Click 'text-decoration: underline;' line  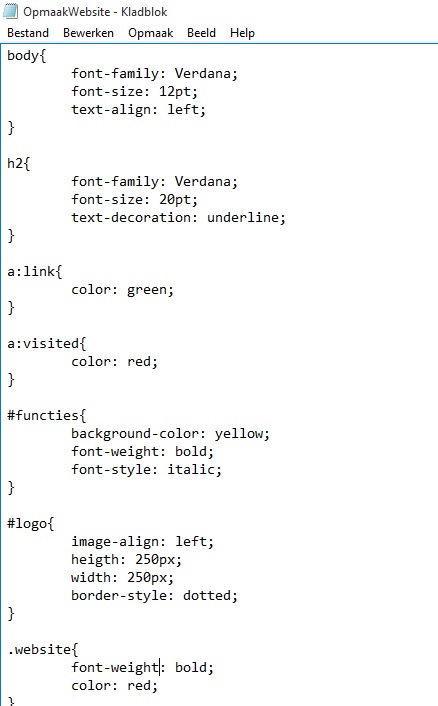tap(178, 217)
